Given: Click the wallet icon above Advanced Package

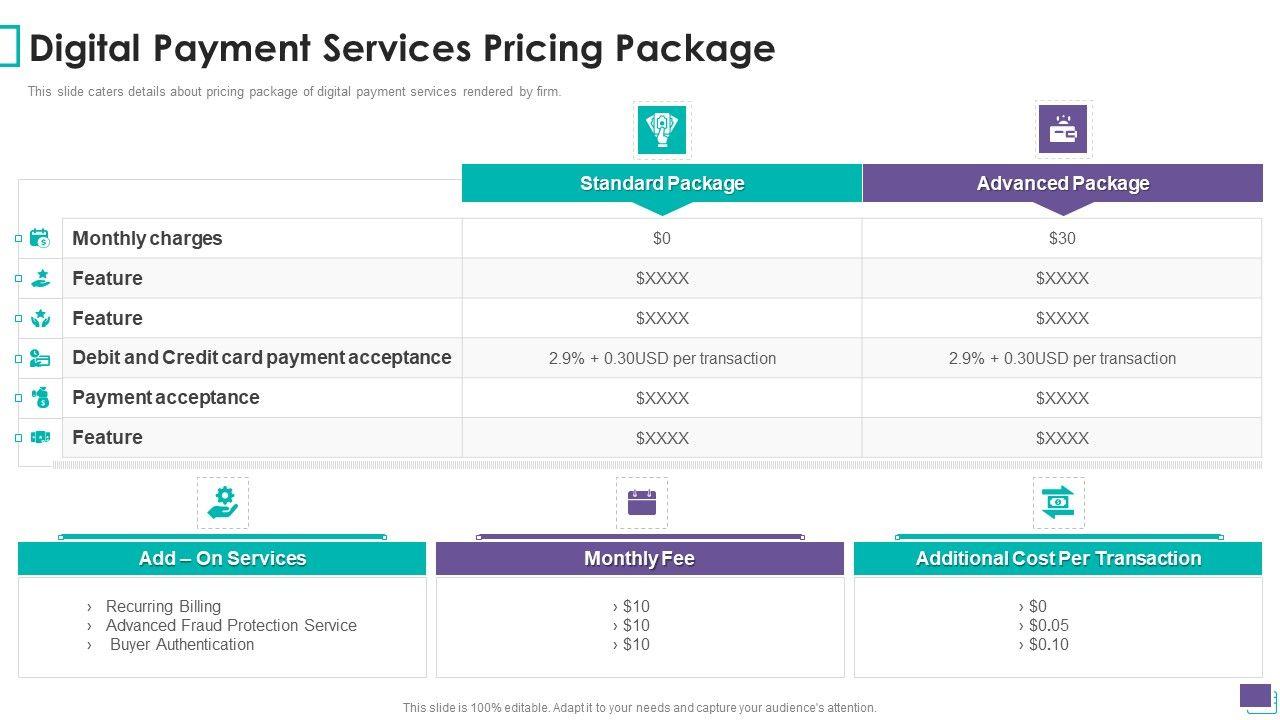Looking at the screenshot, I should point(1062,130).
